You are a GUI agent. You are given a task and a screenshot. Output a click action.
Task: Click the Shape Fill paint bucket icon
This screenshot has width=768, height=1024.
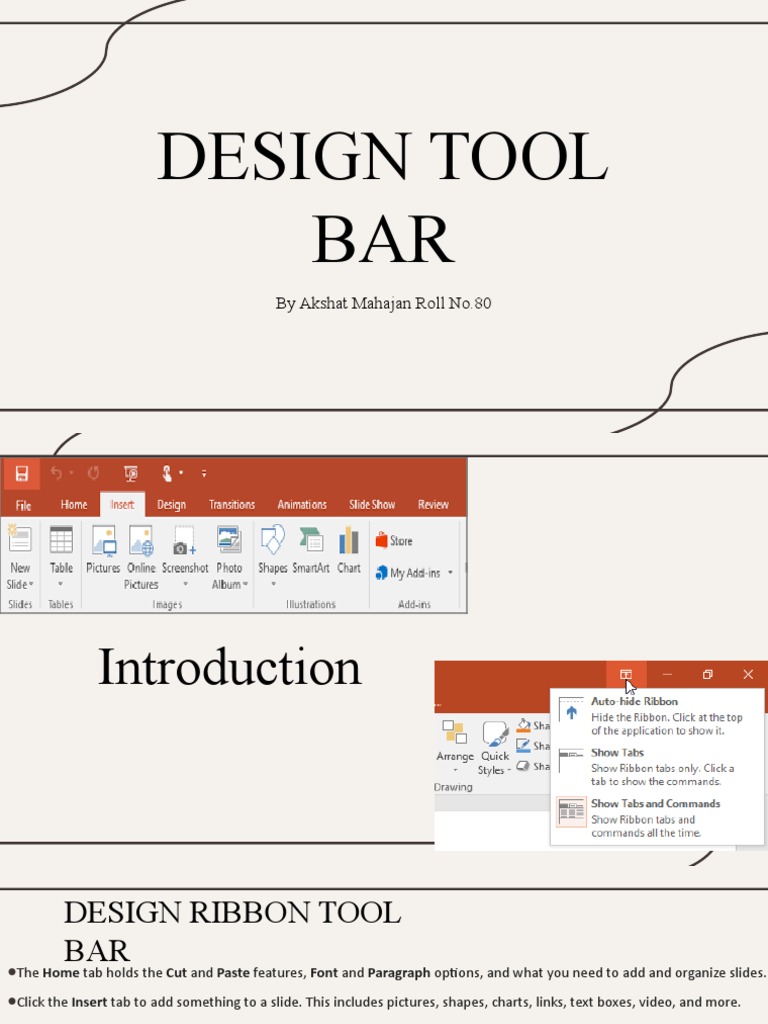[x=523, y=725]
